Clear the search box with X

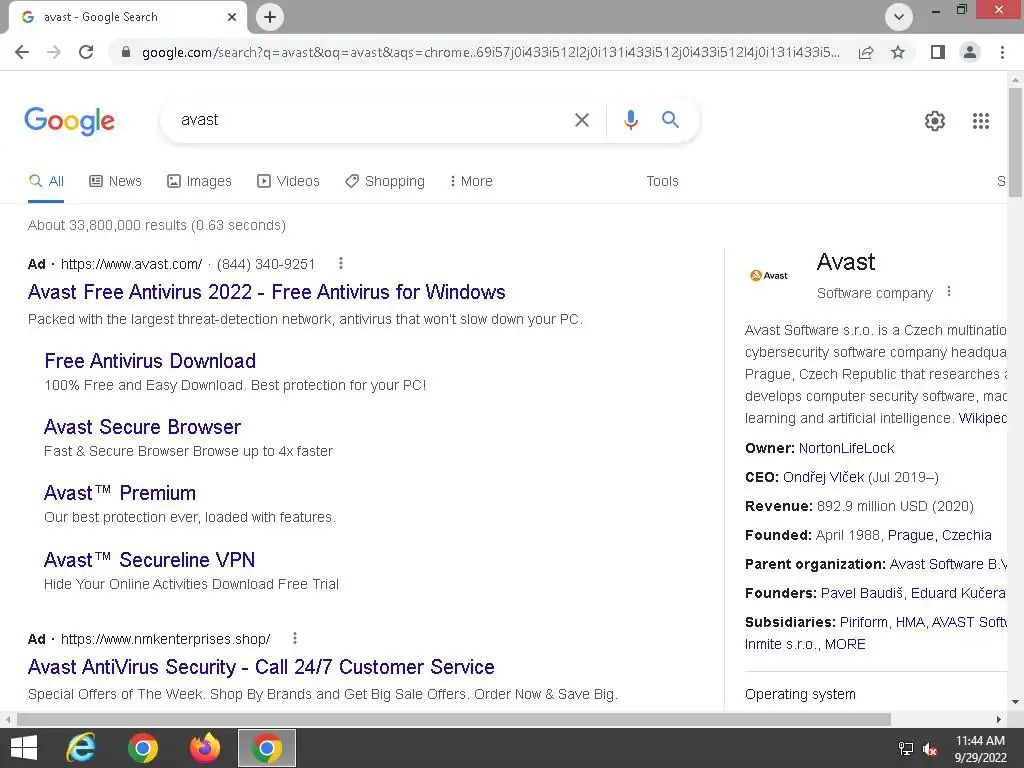pos(581,120)
